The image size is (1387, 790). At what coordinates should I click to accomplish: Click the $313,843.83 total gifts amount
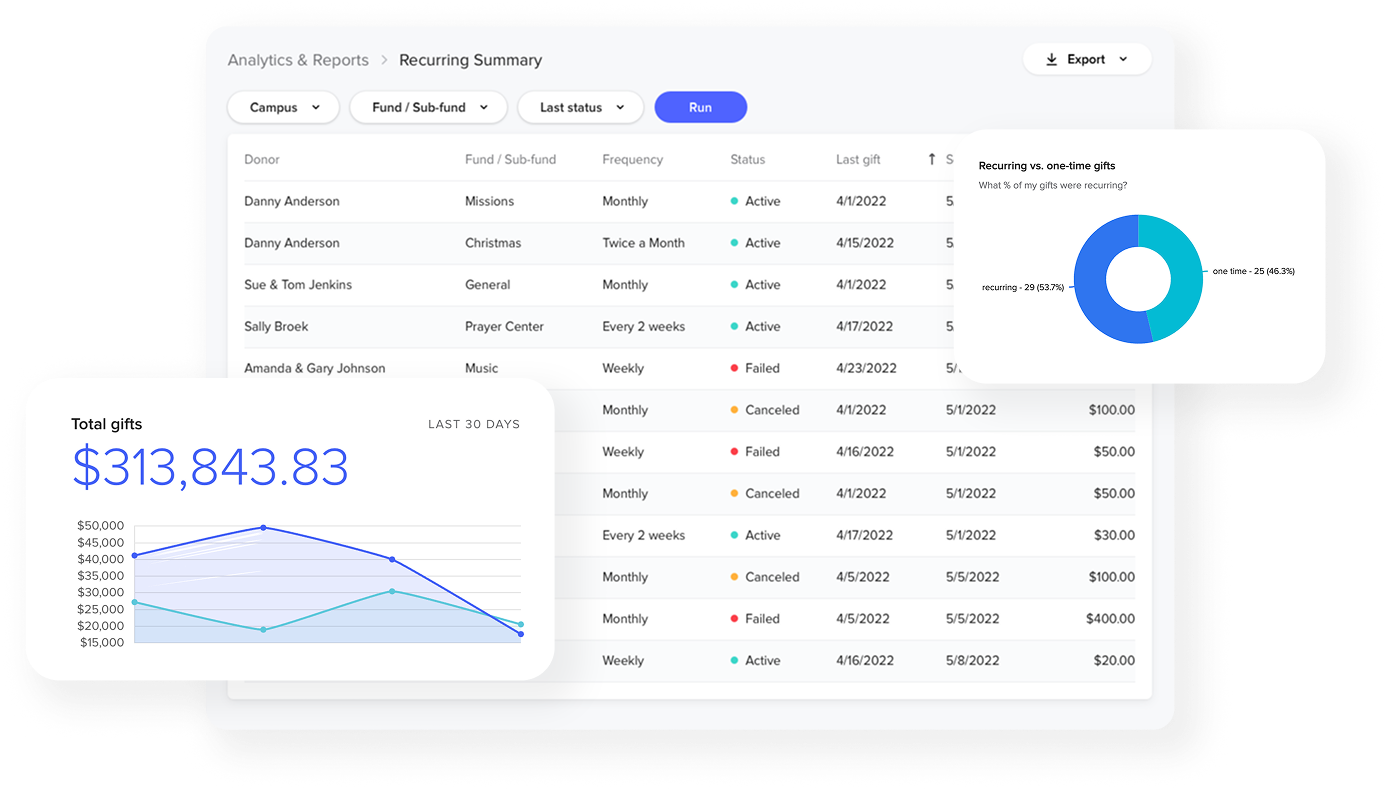click(210, 468)
